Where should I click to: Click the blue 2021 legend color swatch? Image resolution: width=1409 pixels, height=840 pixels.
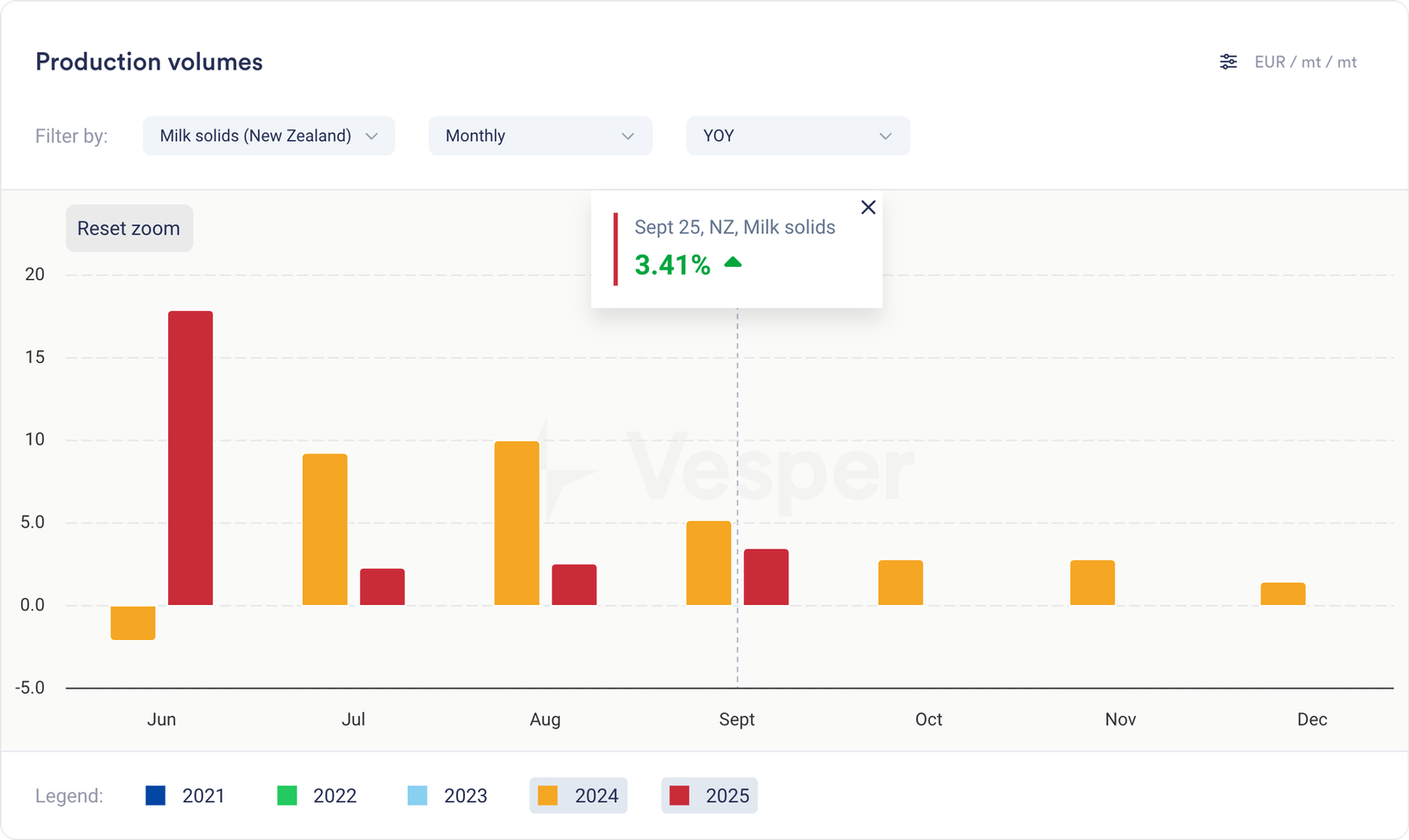(x=156, y=795)
